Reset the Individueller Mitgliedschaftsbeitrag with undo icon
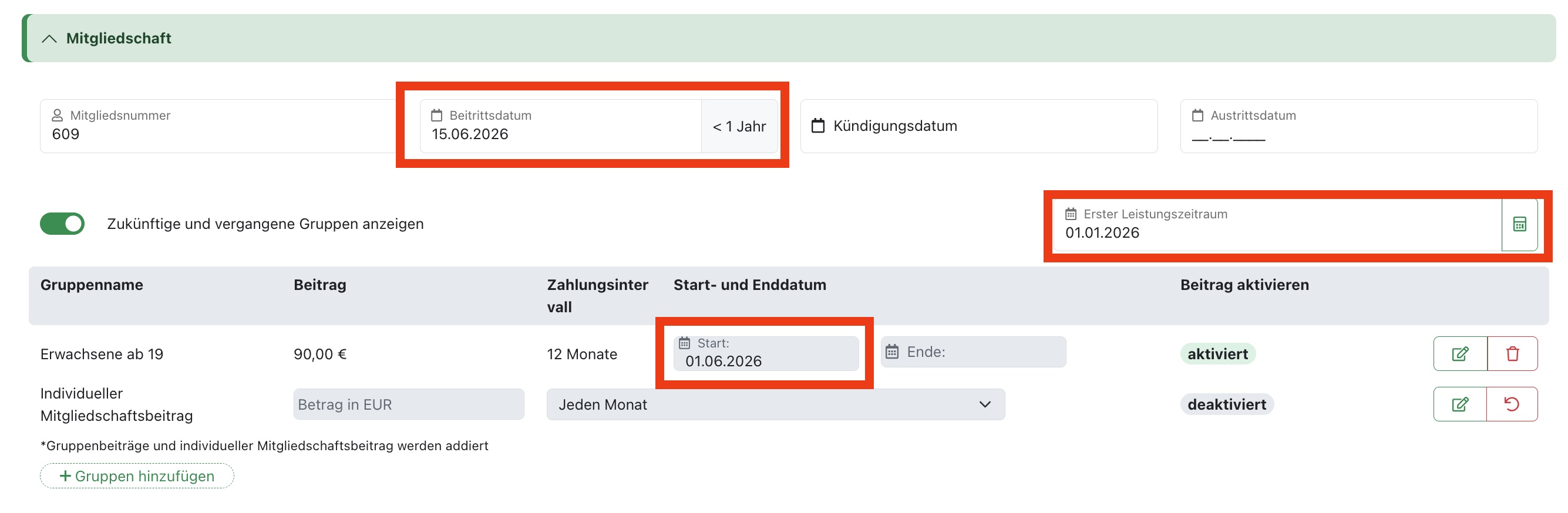Screen dimensions: 1568x513 pyautogui.click(x=1512, y=404)
